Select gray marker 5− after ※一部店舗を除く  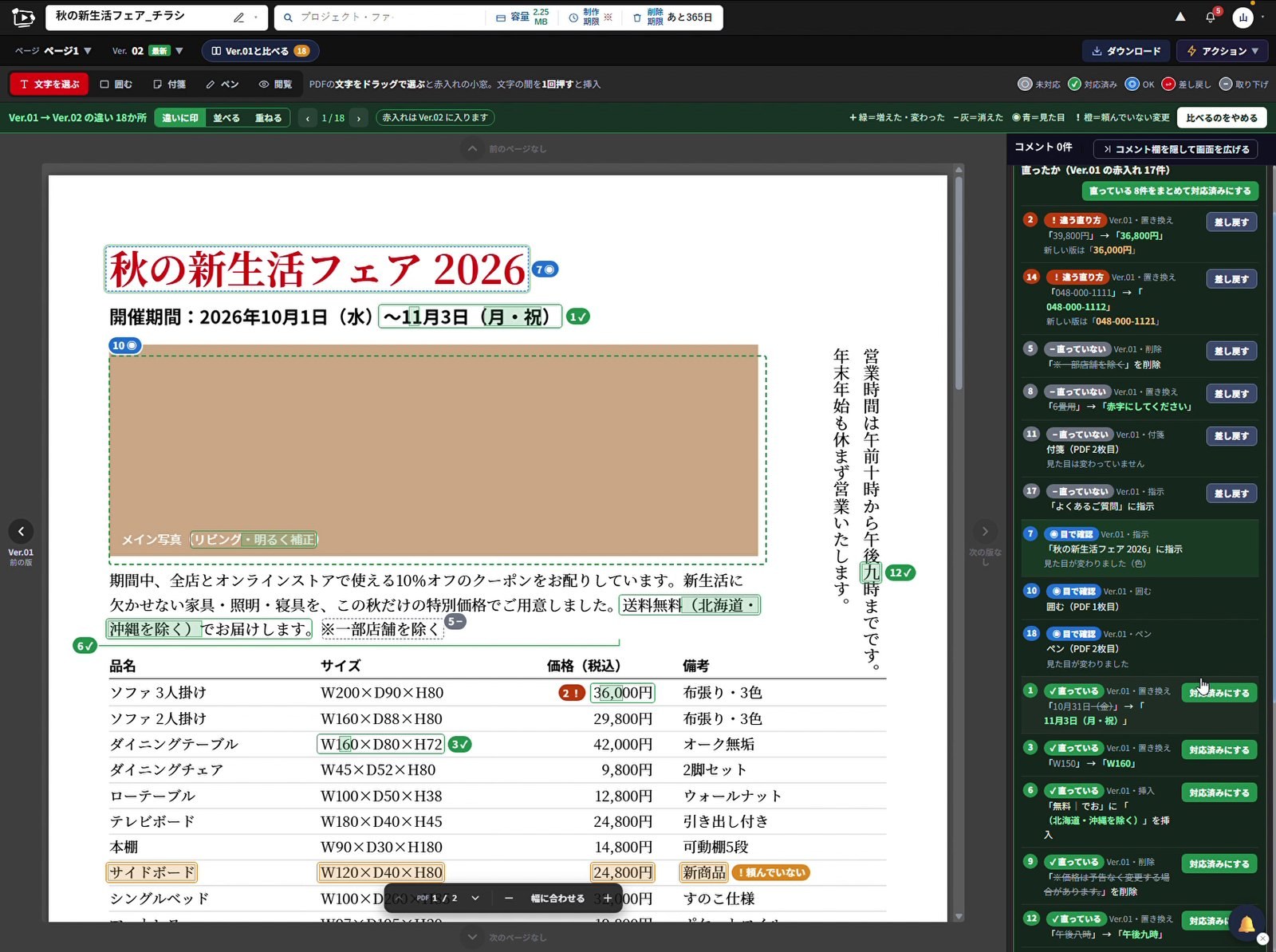(x=455, y=621)
